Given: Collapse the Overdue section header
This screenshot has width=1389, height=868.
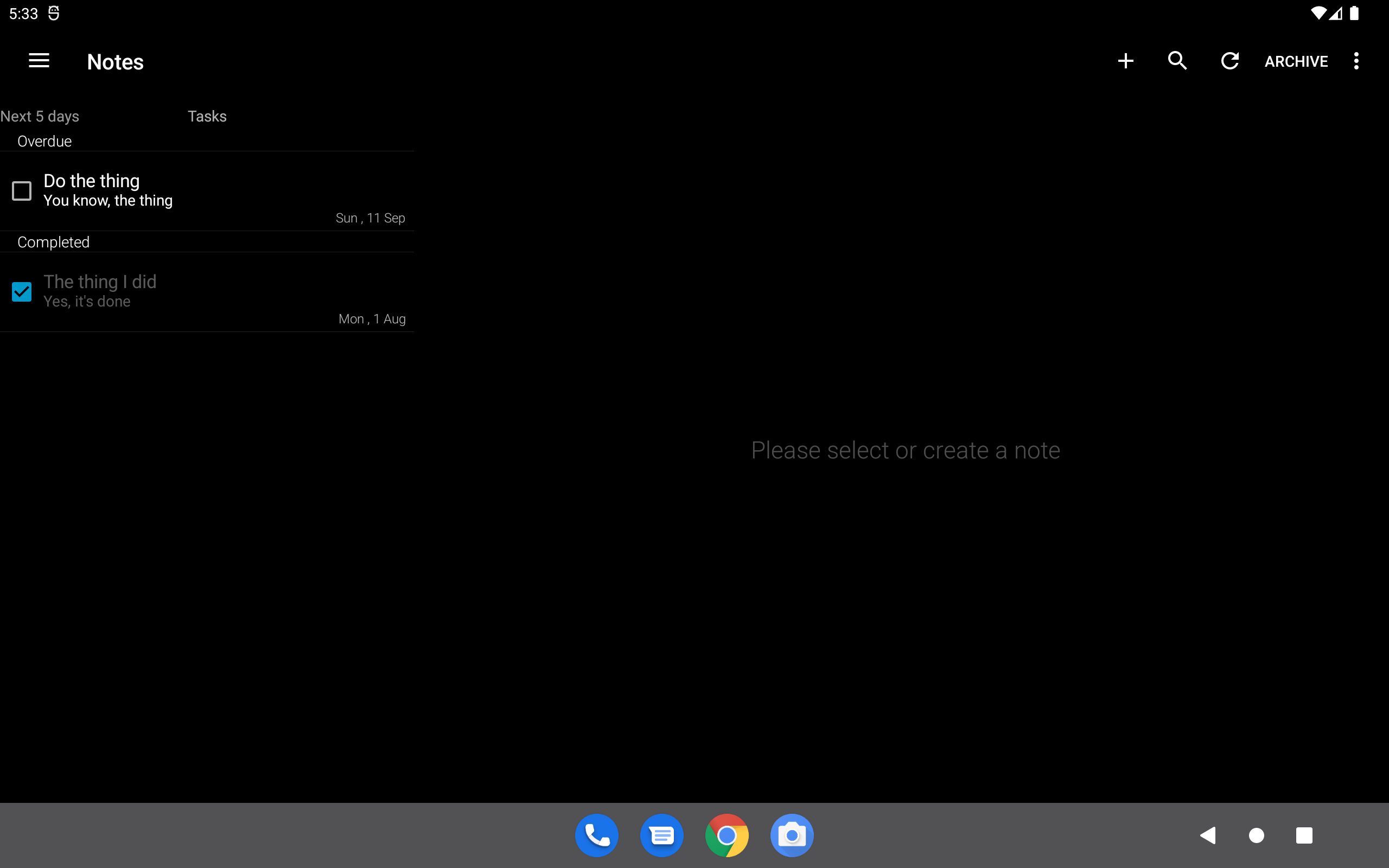Looking at the screenshot, I should click(x=45, y=141).
